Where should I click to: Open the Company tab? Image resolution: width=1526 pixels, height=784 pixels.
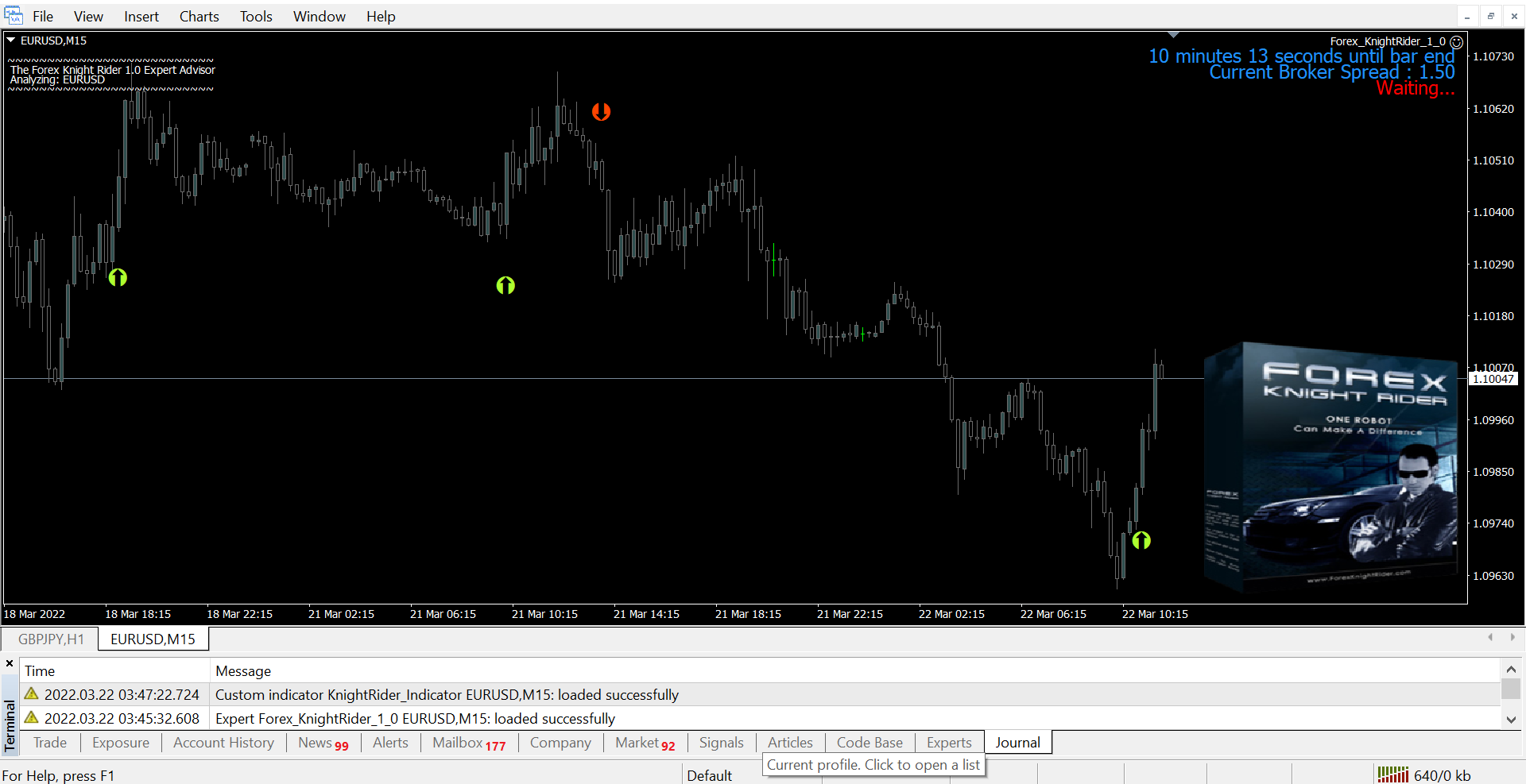pos(560,743)
